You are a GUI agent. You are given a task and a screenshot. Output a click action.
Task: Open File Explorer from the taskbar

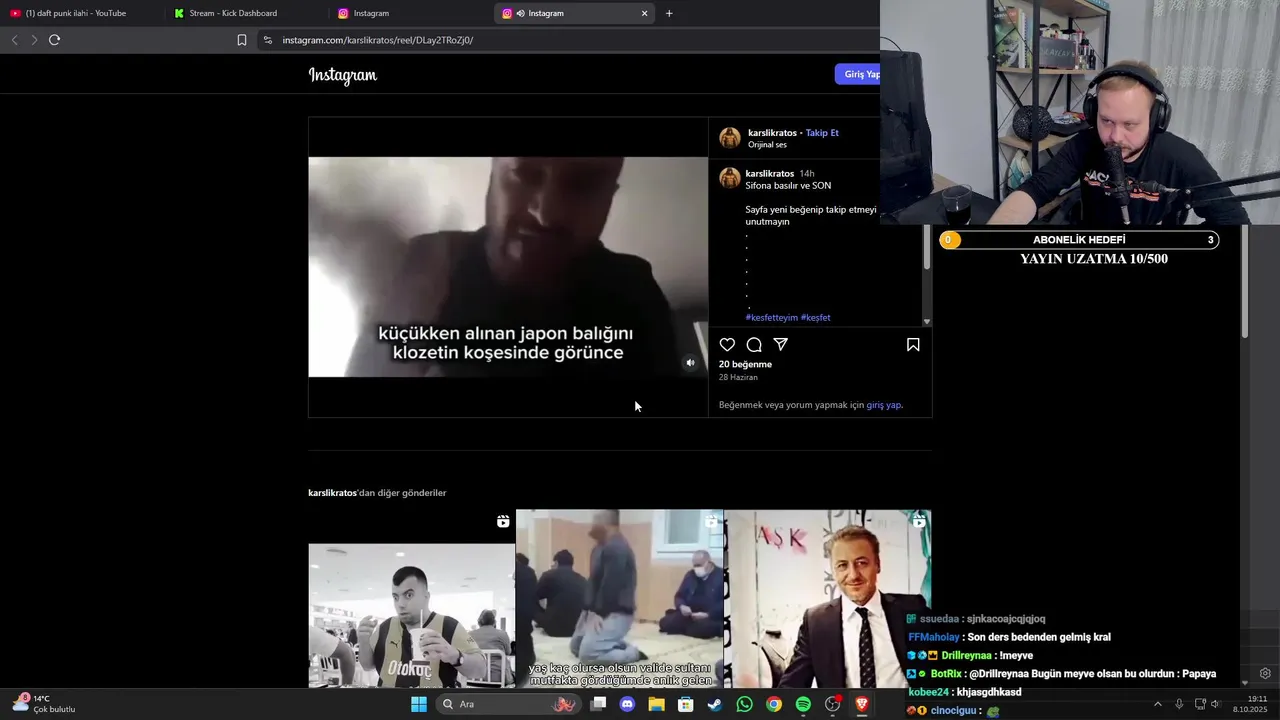pyautogui.click(x=656, y=704)
